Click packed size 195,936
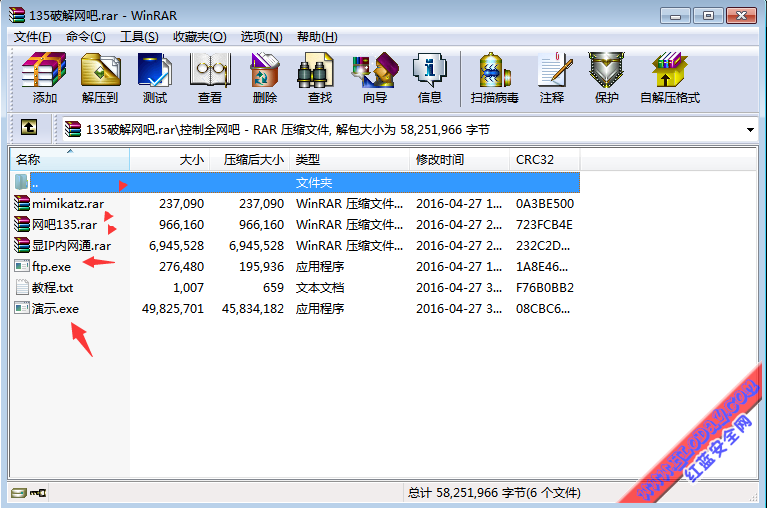The width and height of the screenshot is (767, 508). (x=262, y=266)
